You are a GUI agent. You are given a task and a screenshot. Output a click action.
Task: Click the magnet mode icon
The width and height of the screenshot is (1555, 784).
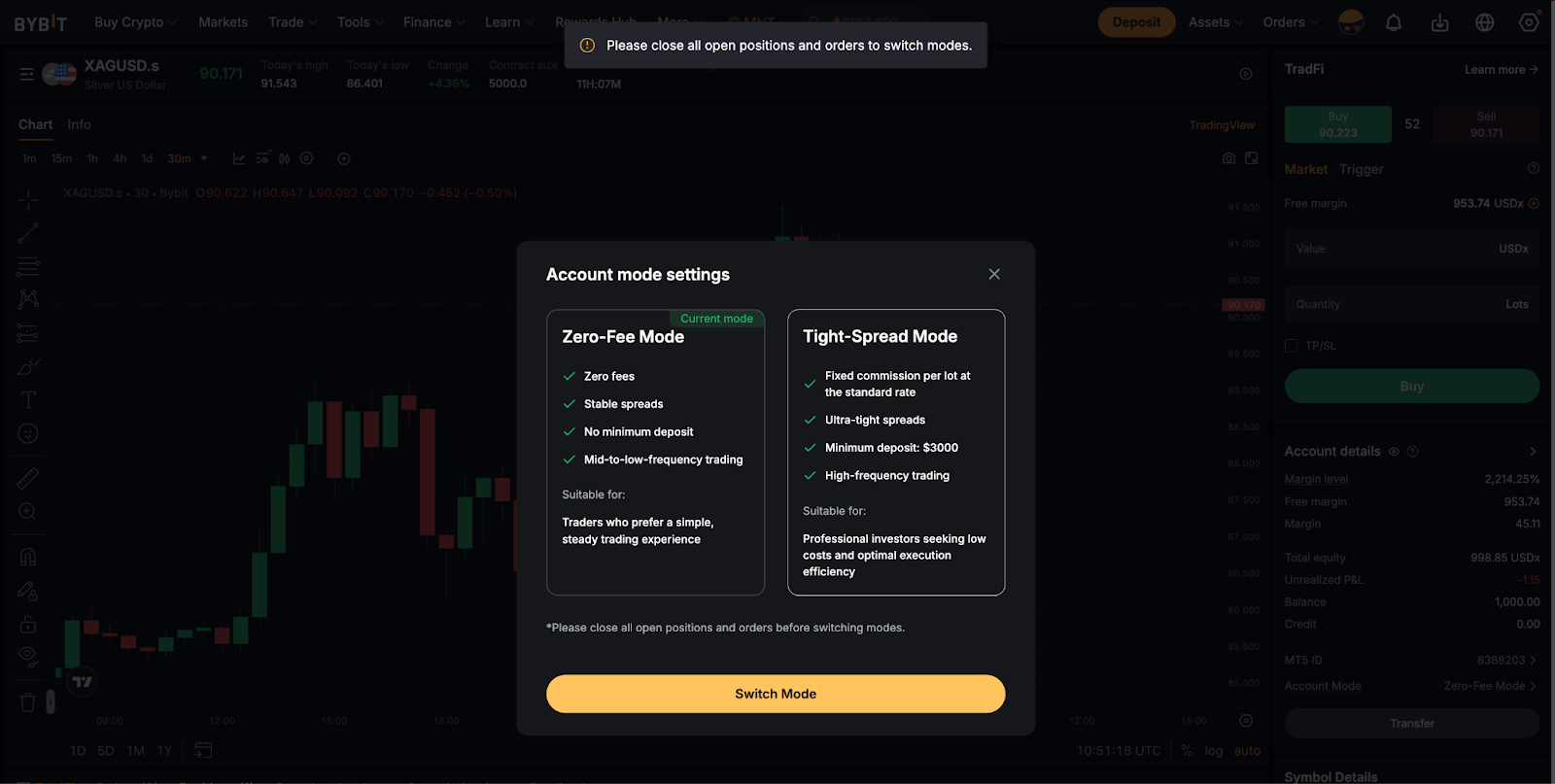[x=28, y=558]
